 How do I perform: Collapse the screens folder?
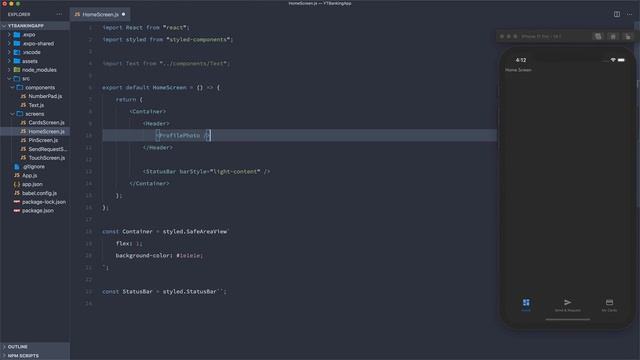(35, 114)
